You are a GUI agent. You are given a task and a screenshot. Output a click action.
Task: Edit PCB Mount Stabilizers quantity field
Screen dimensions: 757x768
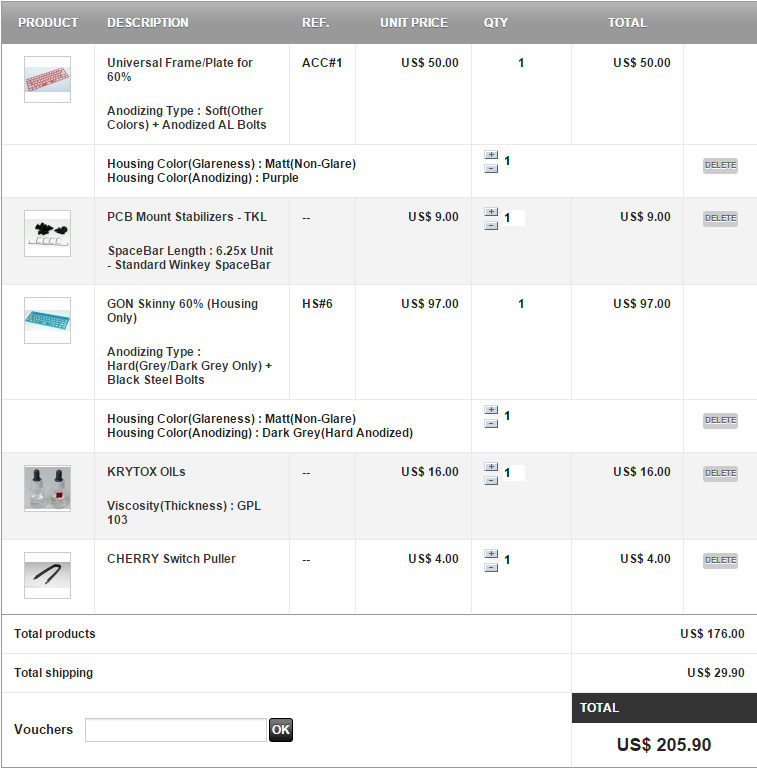click(x=514, y=218)
